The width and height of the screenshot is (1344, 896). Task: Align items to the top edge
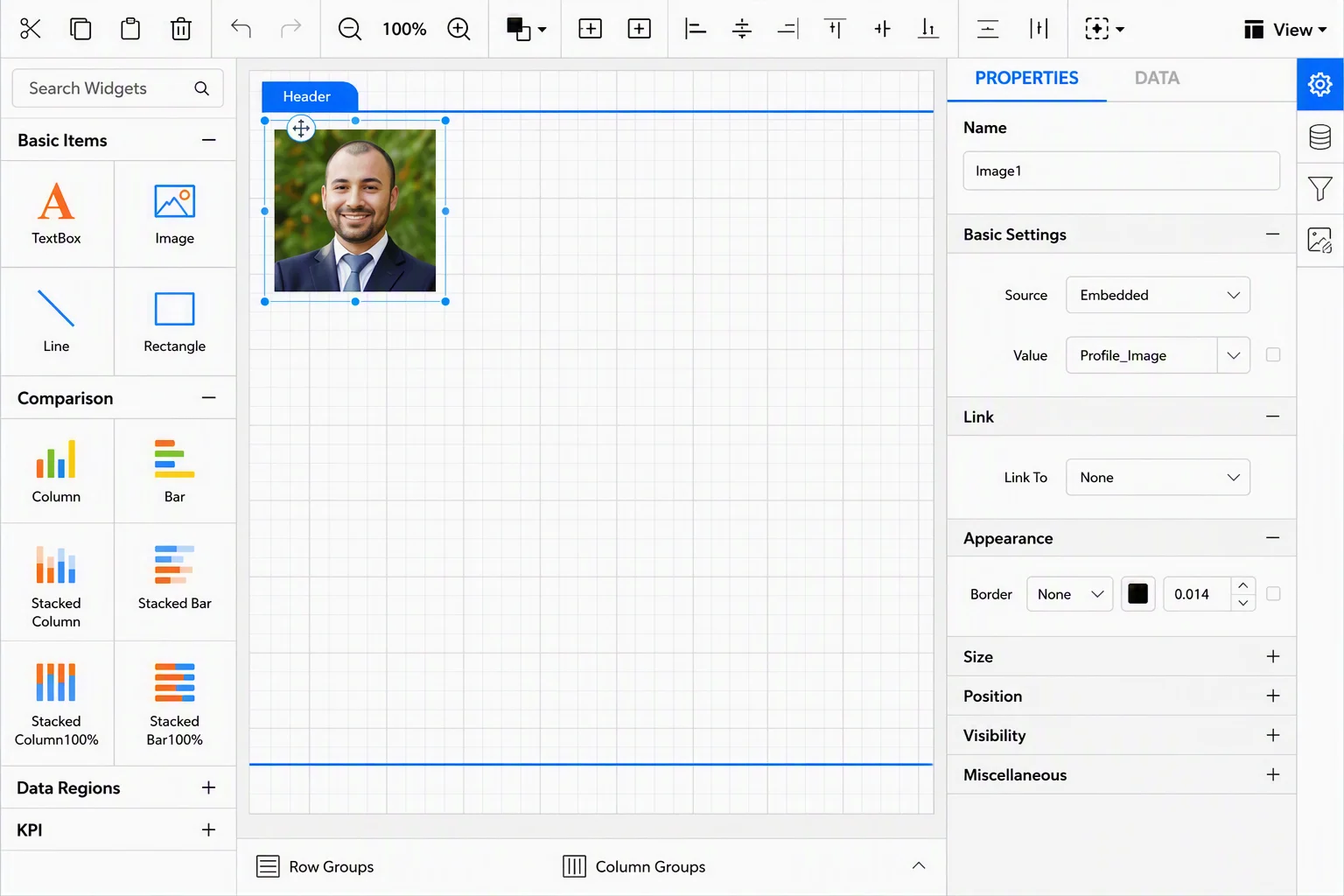[835, 29]
